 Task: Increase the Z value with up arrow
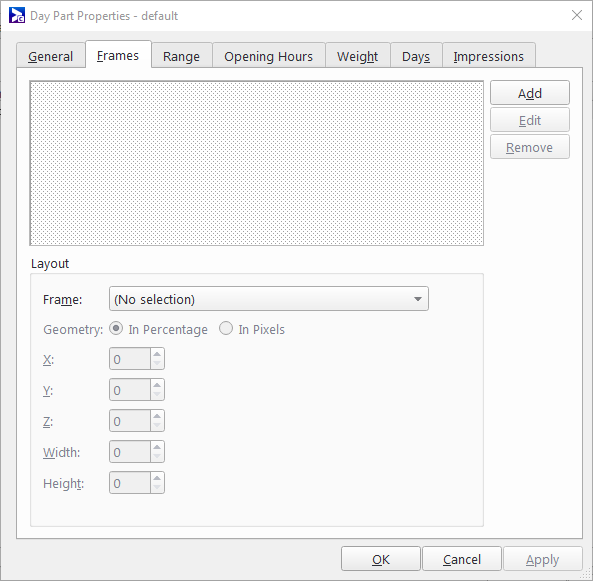(157, 416)
